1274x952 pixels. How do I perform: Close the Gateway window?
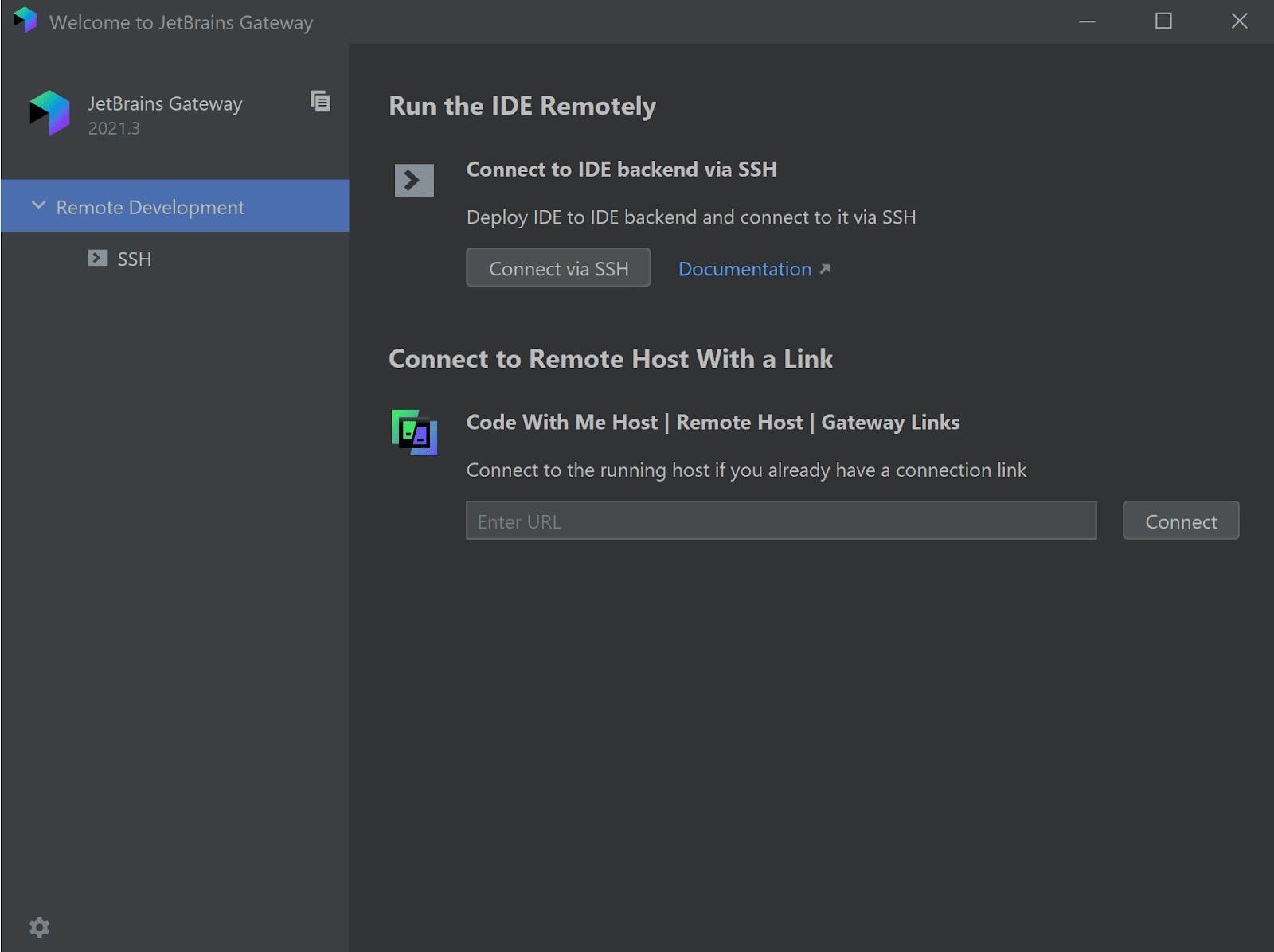coord(1239,21)
